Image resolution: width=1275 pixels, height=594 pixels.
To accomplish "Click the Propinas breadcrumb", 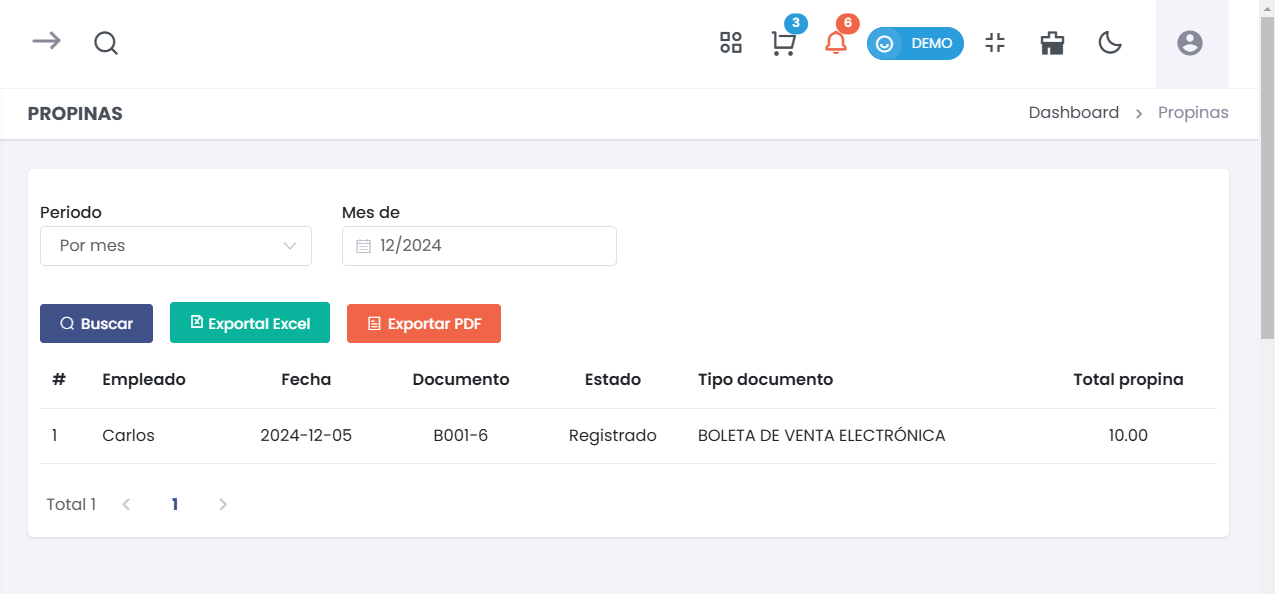I will pos(1193,113).
